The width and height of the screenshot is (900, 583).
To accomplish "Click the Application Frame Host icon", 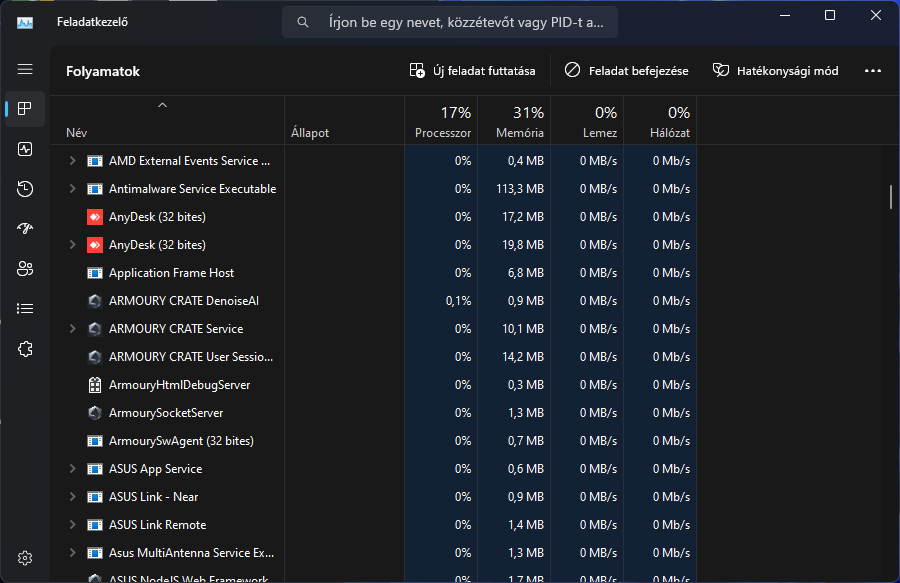I will coord(95,273).
